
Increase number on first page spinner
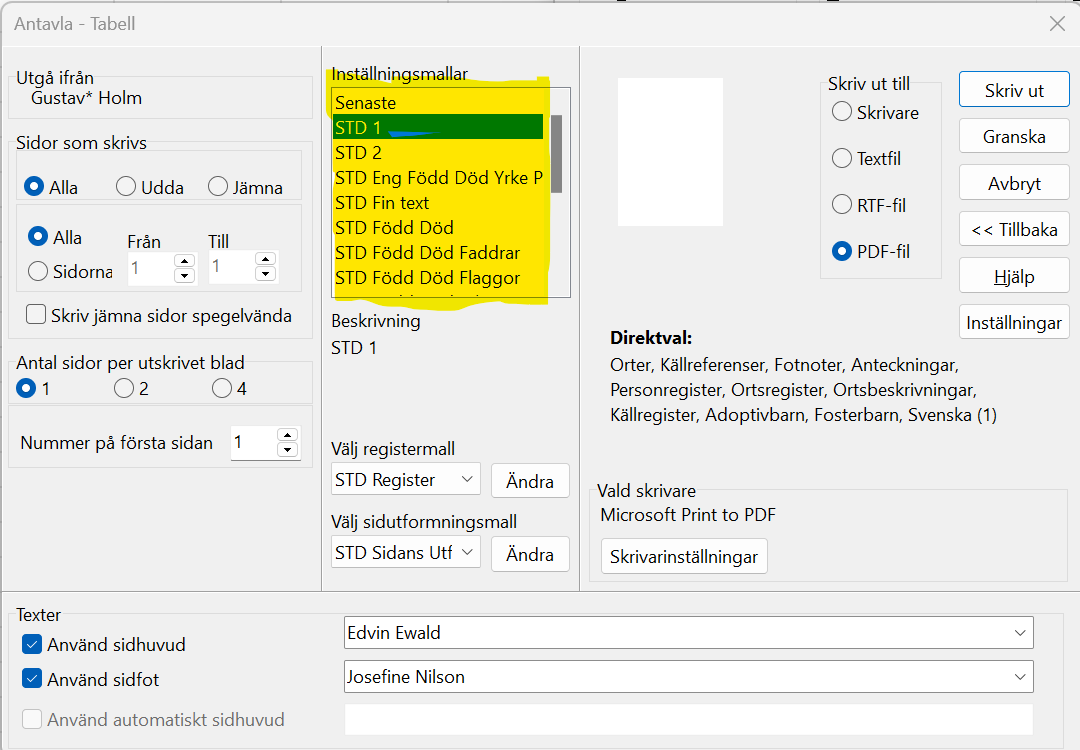click(288, 435)
